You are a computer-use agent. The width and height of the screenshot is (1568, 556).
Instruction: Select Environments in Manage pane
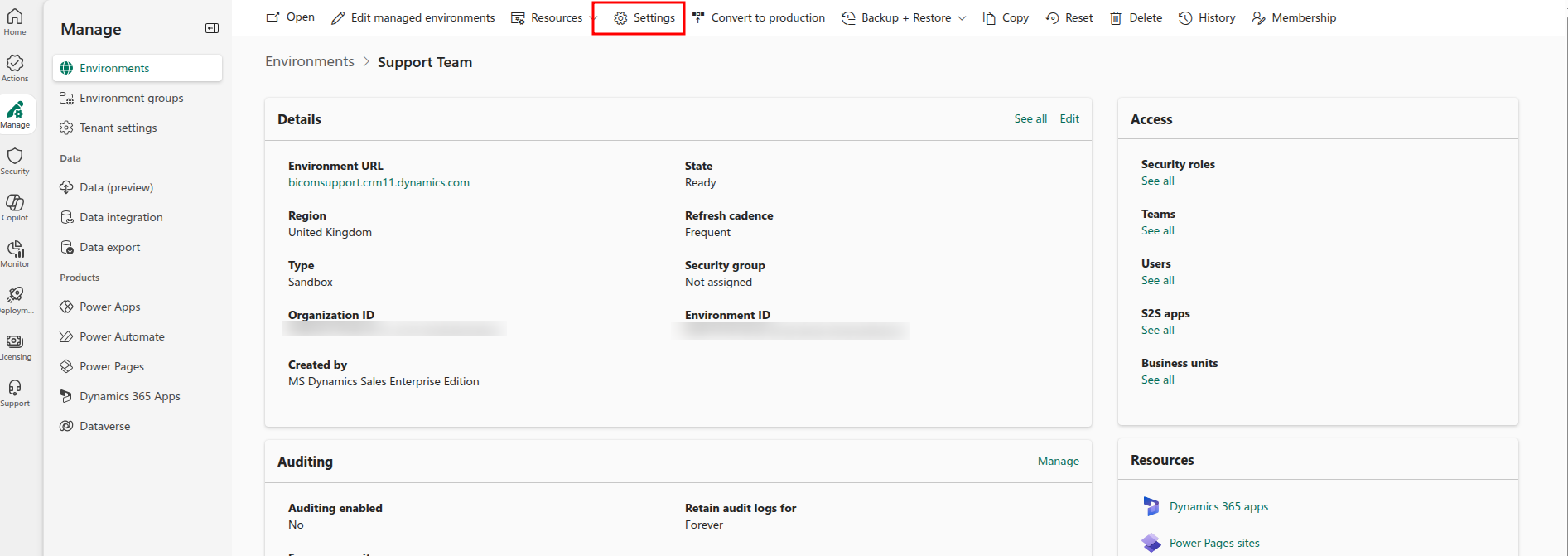click(x=138, y=68)
